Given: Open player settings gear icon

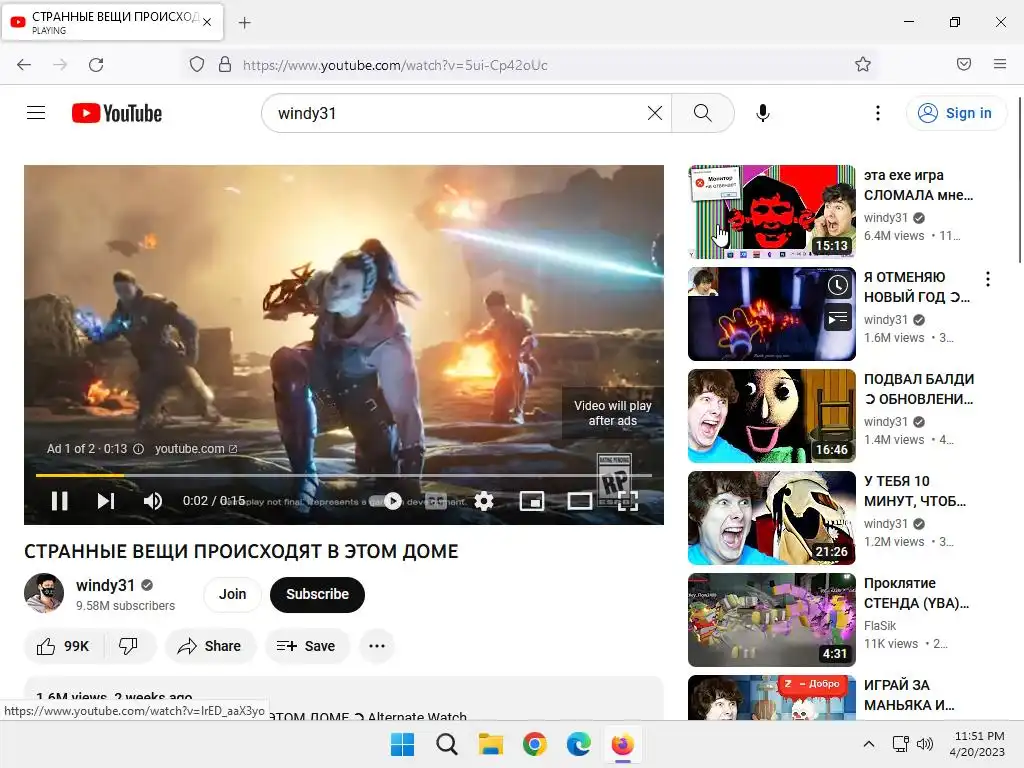Looking at the screenshot, I should 484,501.
